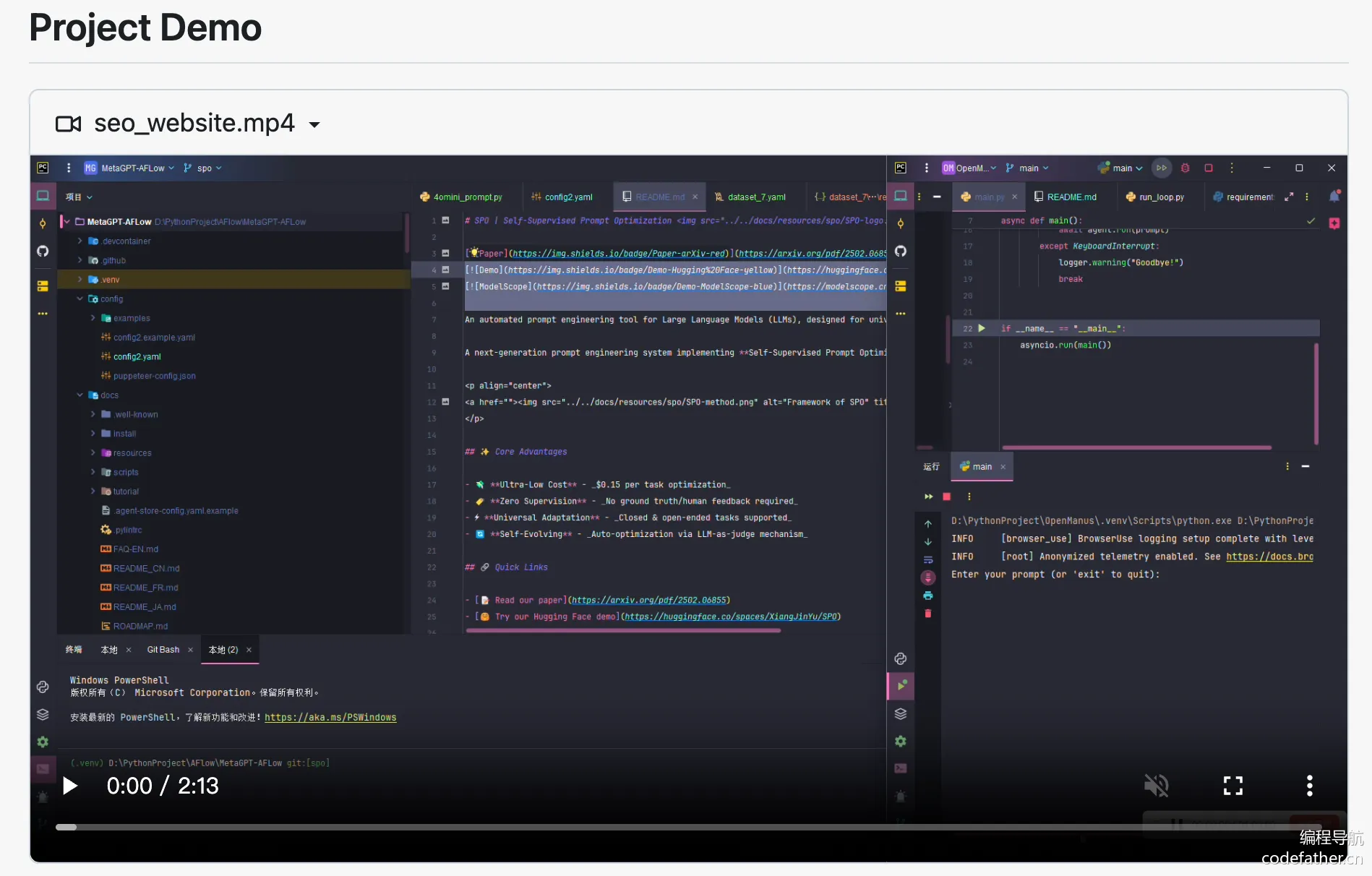Open the arxiv.org/pdf/2502.06855 link on line 24
This screenshot has height=876, width=1372.
[x=648, y=600]
